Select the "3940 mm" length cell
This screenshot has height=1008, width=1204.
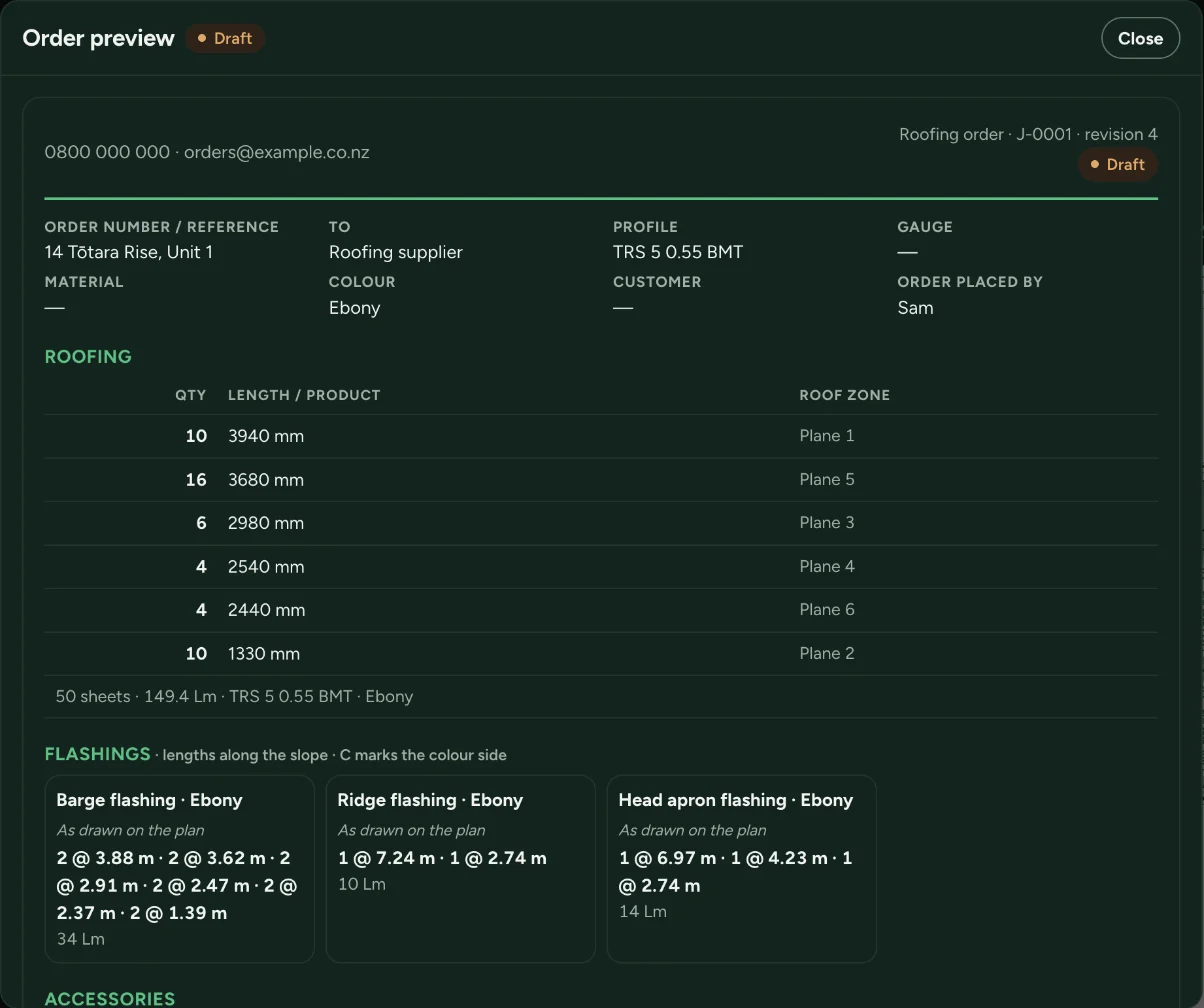click(266, 436)
